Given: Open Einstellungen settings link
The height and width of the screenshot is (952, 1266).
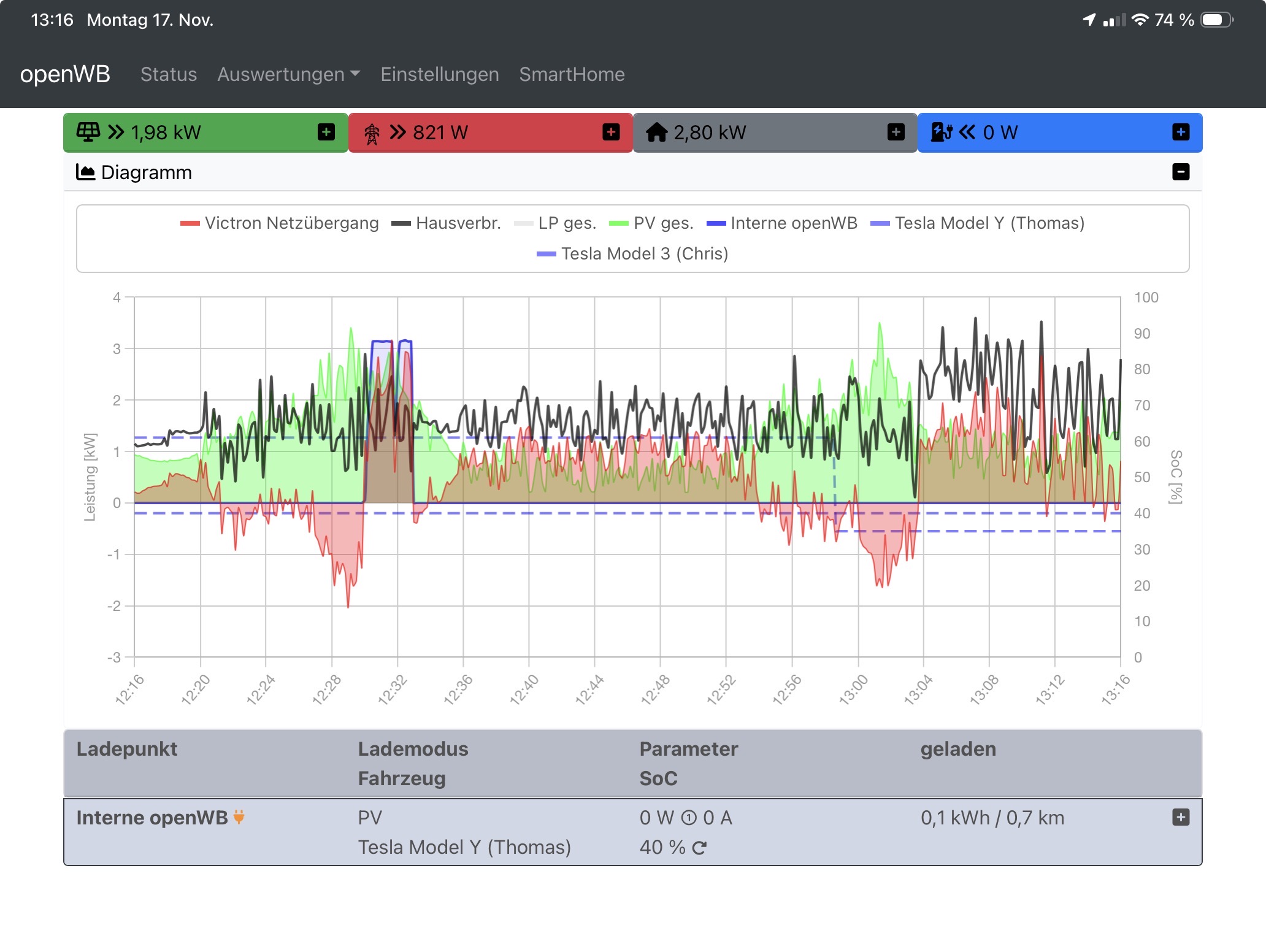Looking at the screenshot, I should point(439,74).
